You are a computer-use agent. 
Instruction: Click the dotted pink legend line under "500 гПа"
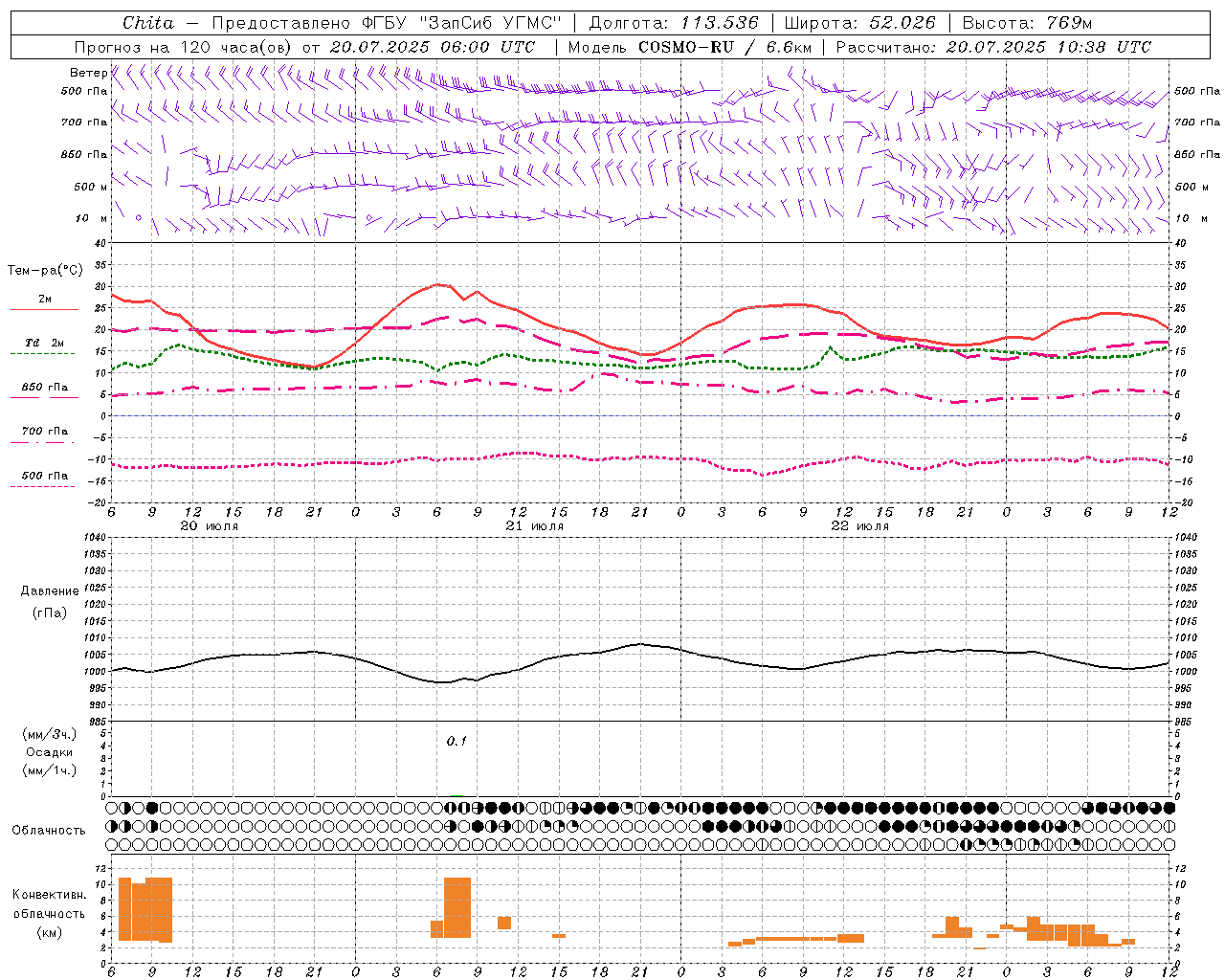42,486
